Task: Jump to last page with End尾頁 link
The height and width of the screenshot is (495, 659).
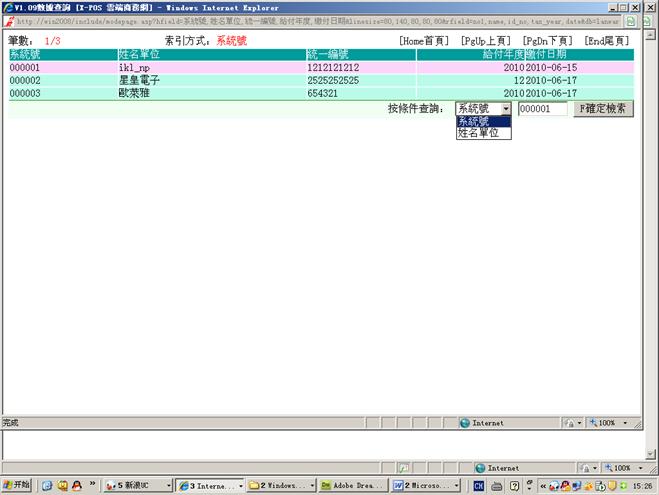Action: pyautogui.click(x=608, y=41)
